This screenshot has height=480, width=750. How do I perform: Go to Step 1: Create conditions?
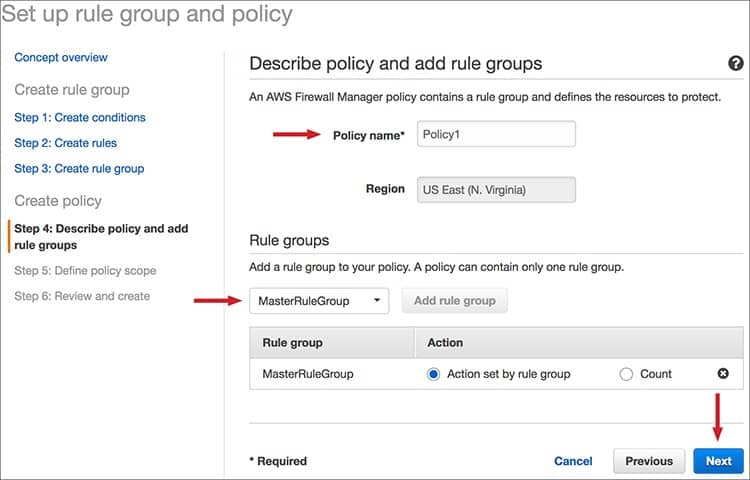[x=80, y=118]
